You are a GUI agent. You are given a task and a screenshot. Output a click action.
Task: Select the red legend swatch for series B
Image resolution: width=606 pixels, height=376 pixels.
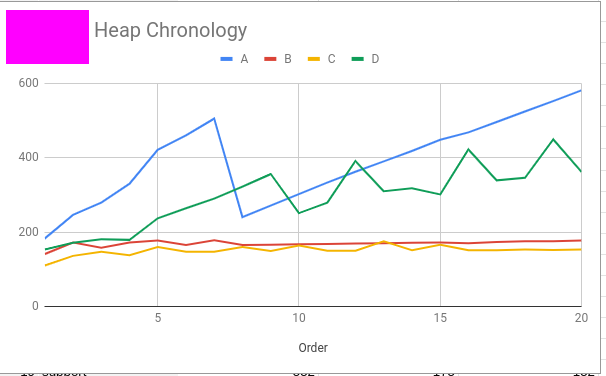coord(270,59)
